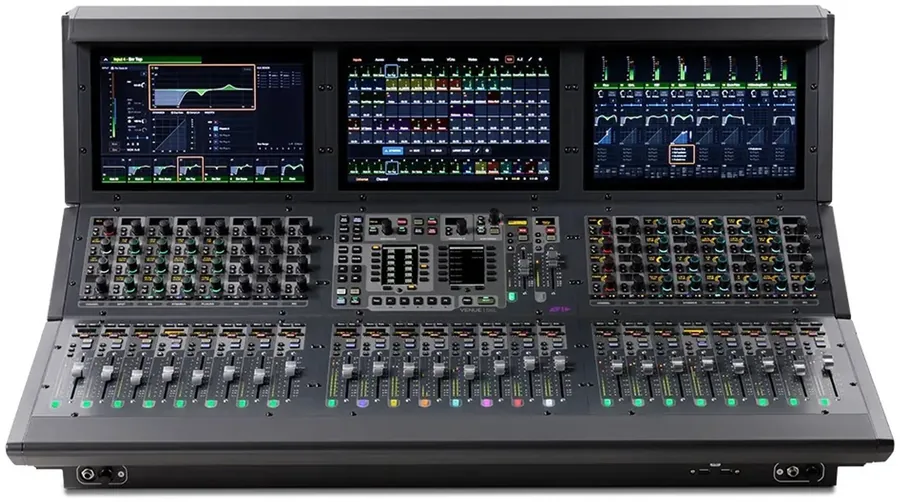This screenshot has width=900, height=502.
Task: Click the first fader cap in the center fader bank
Action: (x=347, y=370)
